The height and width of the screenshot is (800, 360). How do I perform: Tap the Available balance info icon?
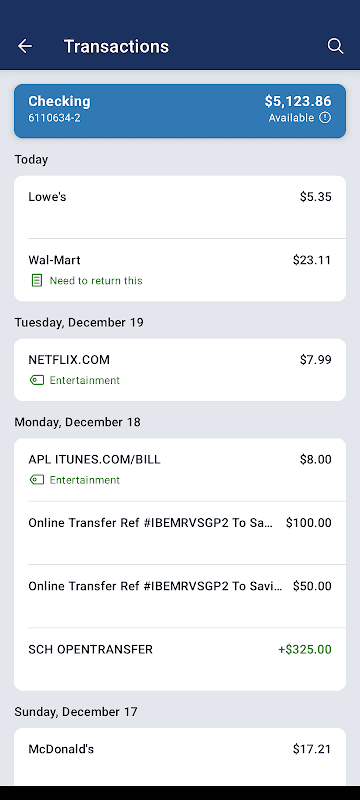pyautogui.click(x=325, y=118)
